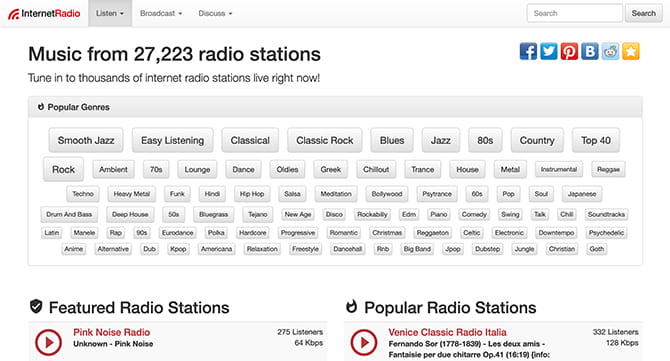
Task: Share on Twitter icon
Action: point(549,51)
